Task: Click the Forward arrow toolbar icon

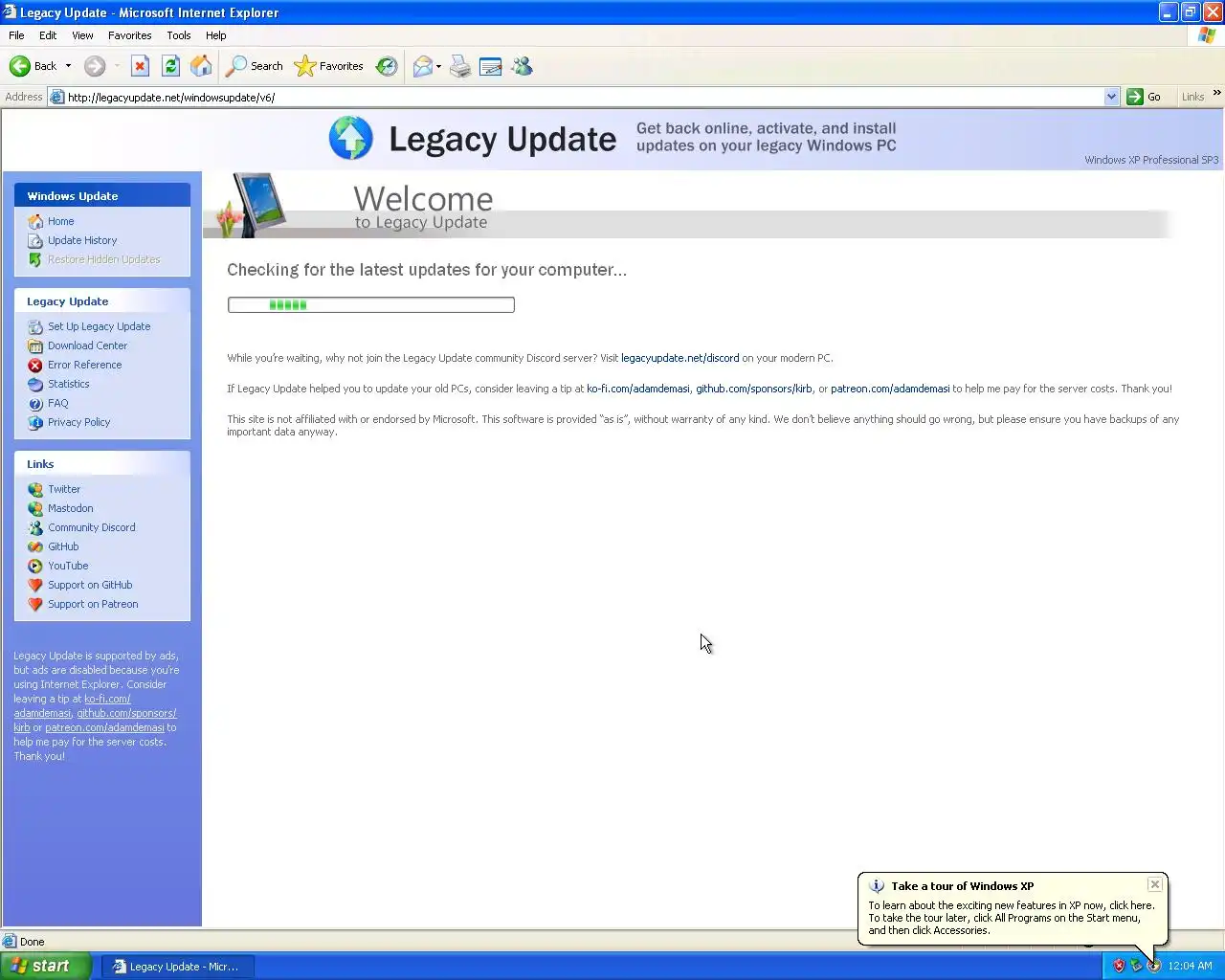Action: tap(94, 66)
